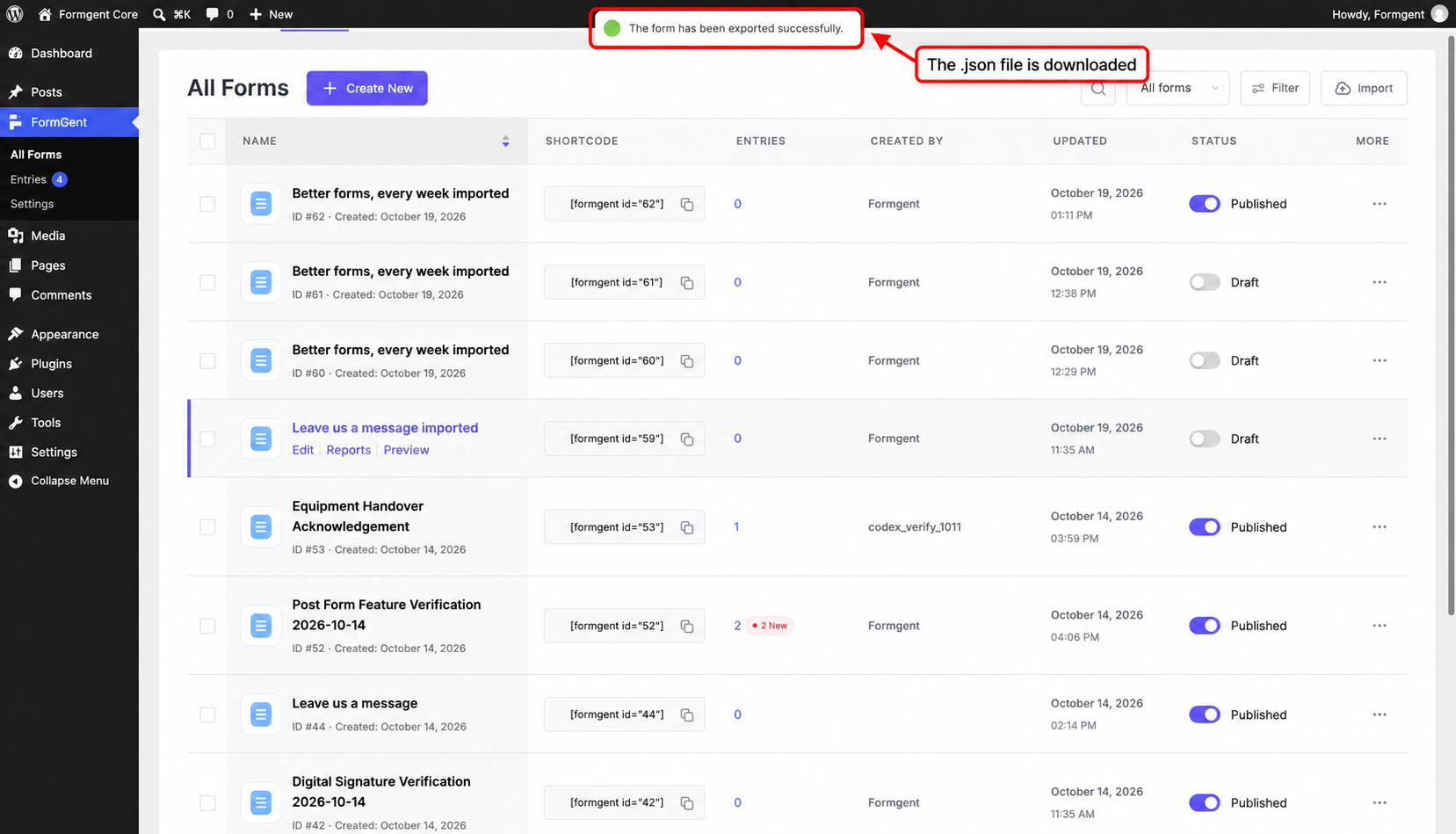
Task: Click the search magnifier icon beside All forms
Action: [x=1098, y=89]
